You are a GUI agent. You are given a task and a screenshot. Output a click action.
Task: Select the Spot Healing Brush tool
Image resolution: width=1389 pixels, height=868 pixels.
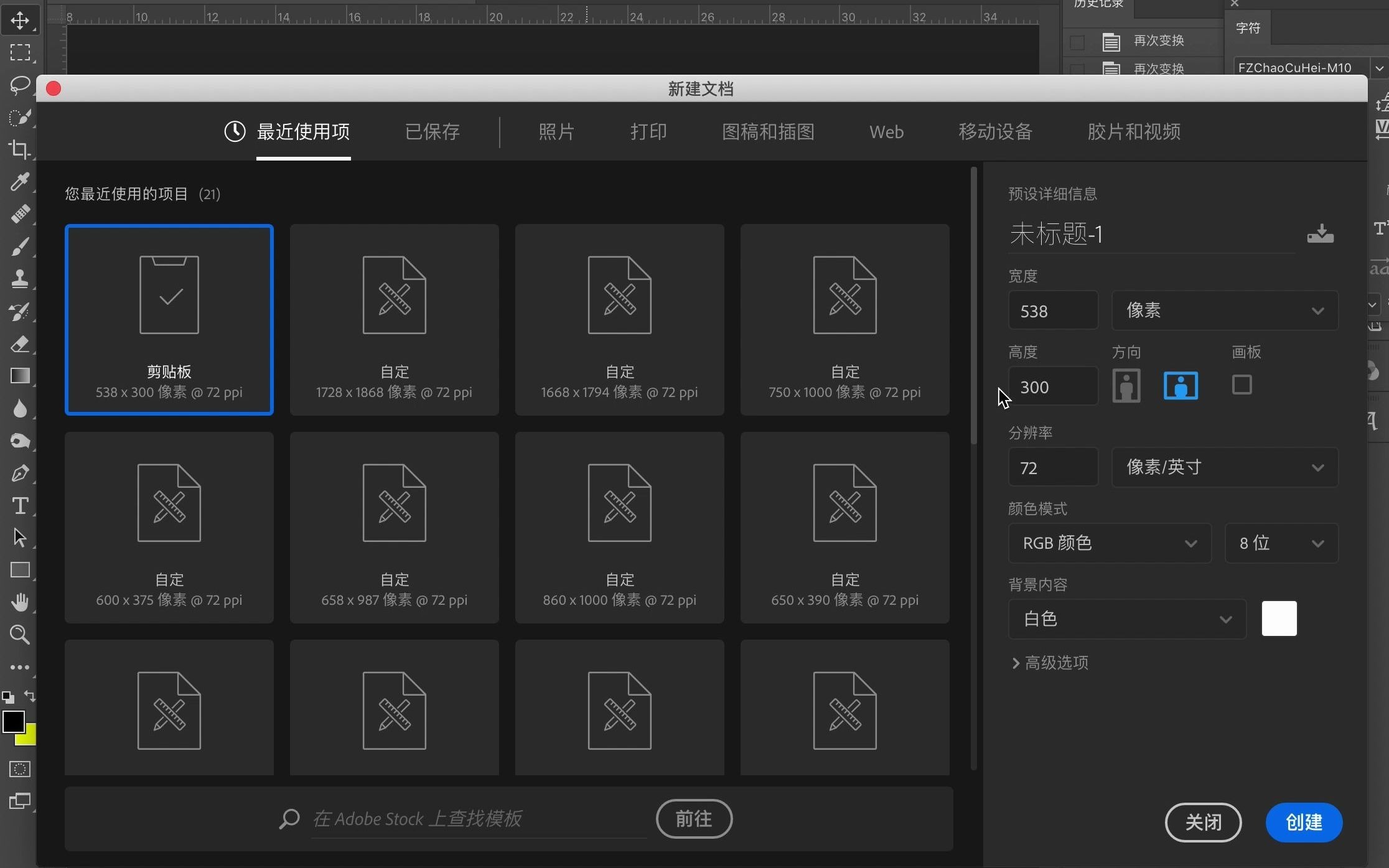pos(19,214)
